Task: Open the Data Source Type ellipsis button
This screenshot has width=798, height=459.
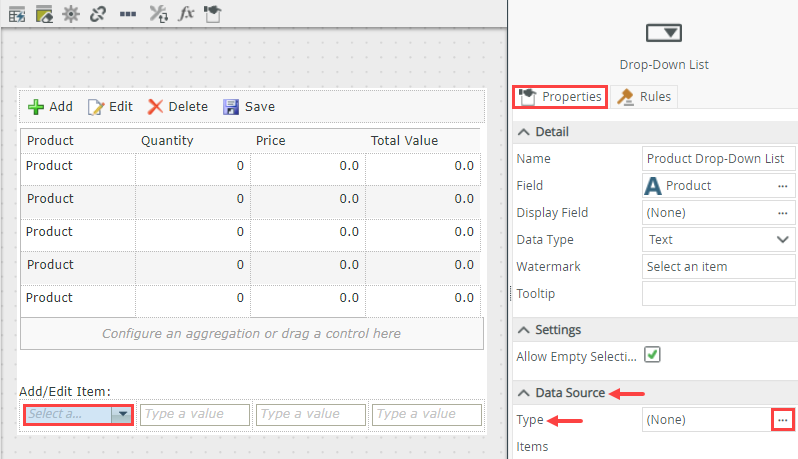Action: tap(783, 420)
